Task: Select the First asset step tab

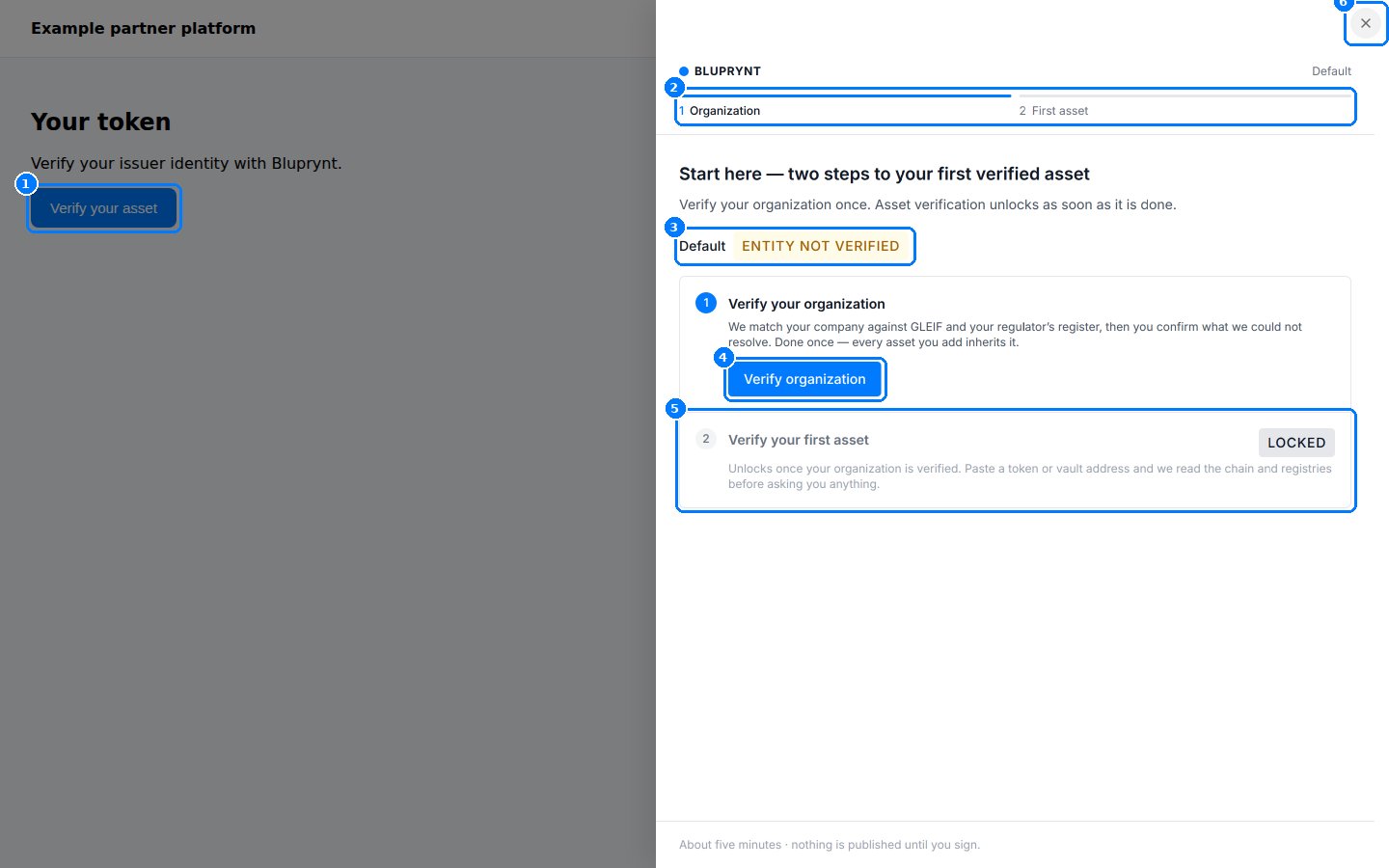Action: (1185, 106)
